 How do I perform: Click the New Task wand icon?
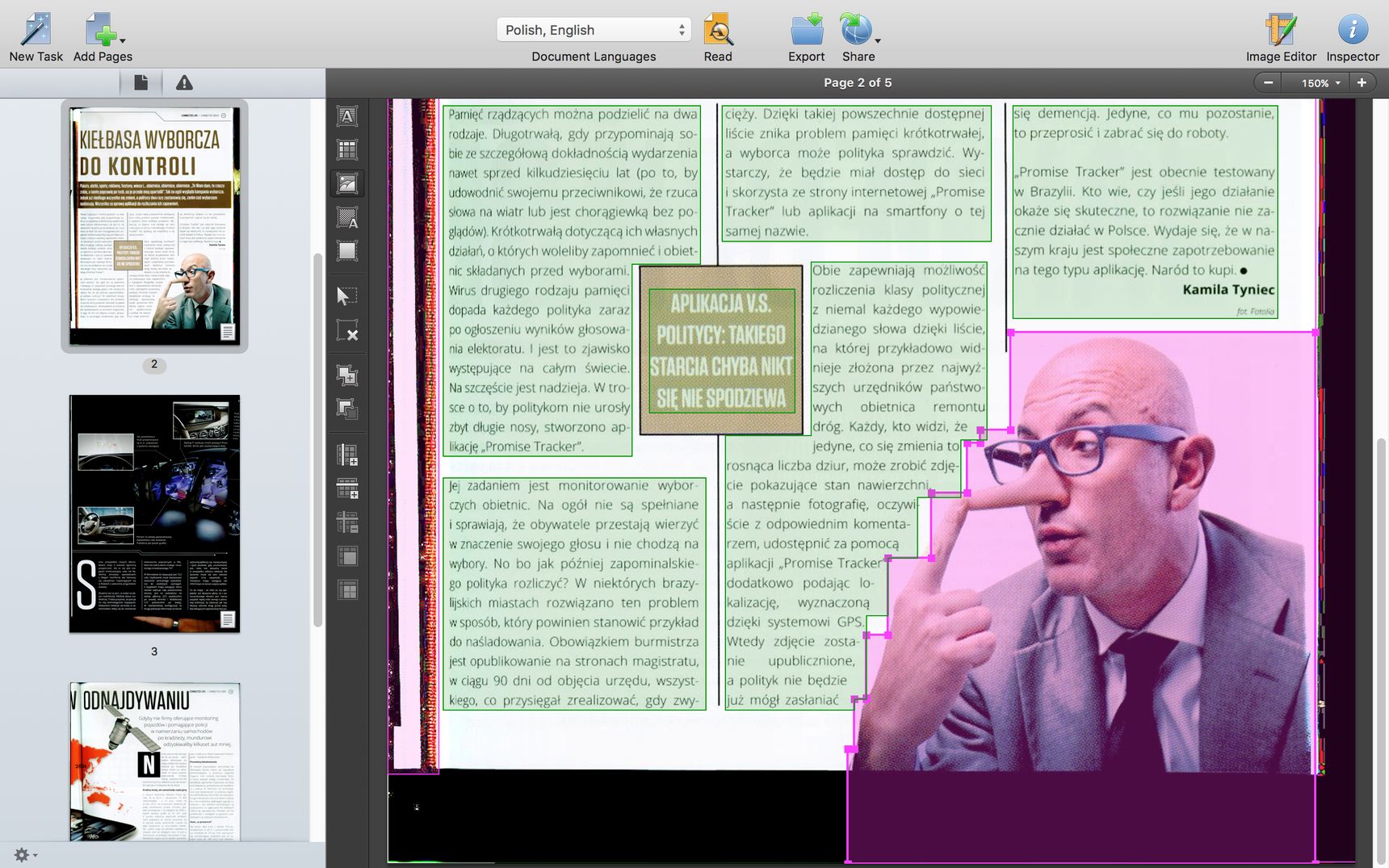[x=36, y=30]
